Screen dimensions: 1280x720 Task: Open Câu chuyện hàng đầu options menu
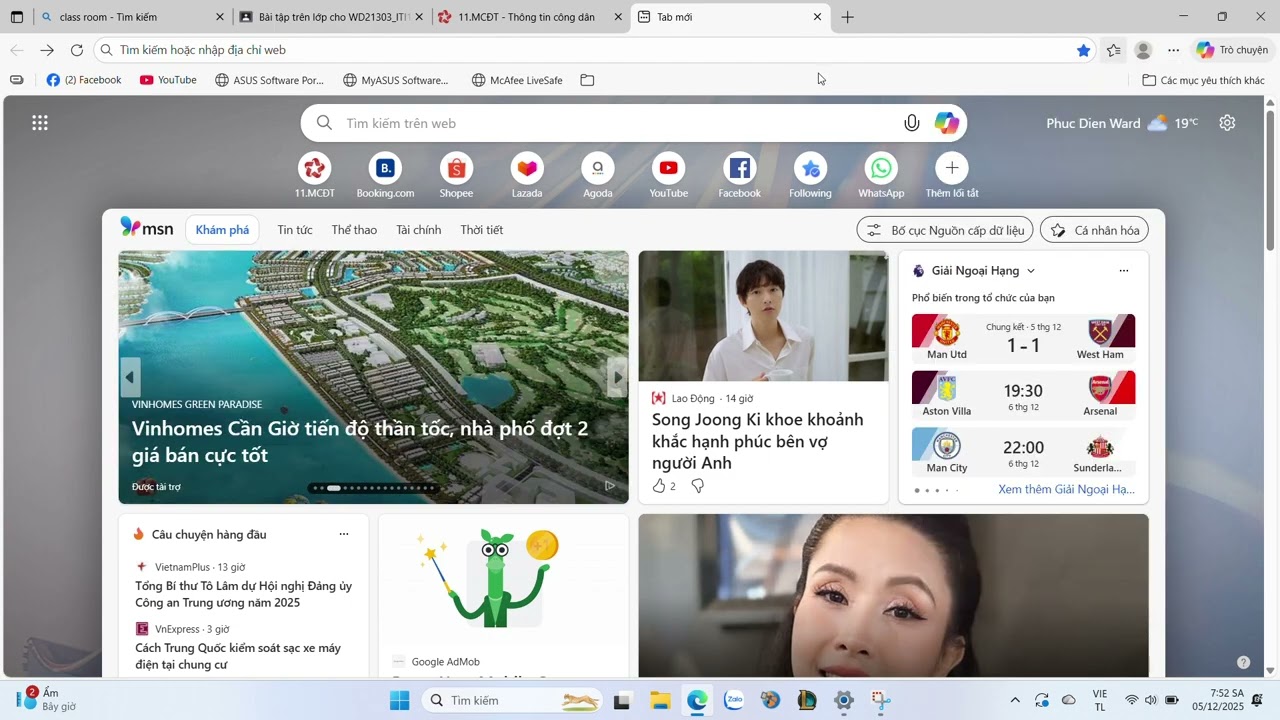click(344, 534)
